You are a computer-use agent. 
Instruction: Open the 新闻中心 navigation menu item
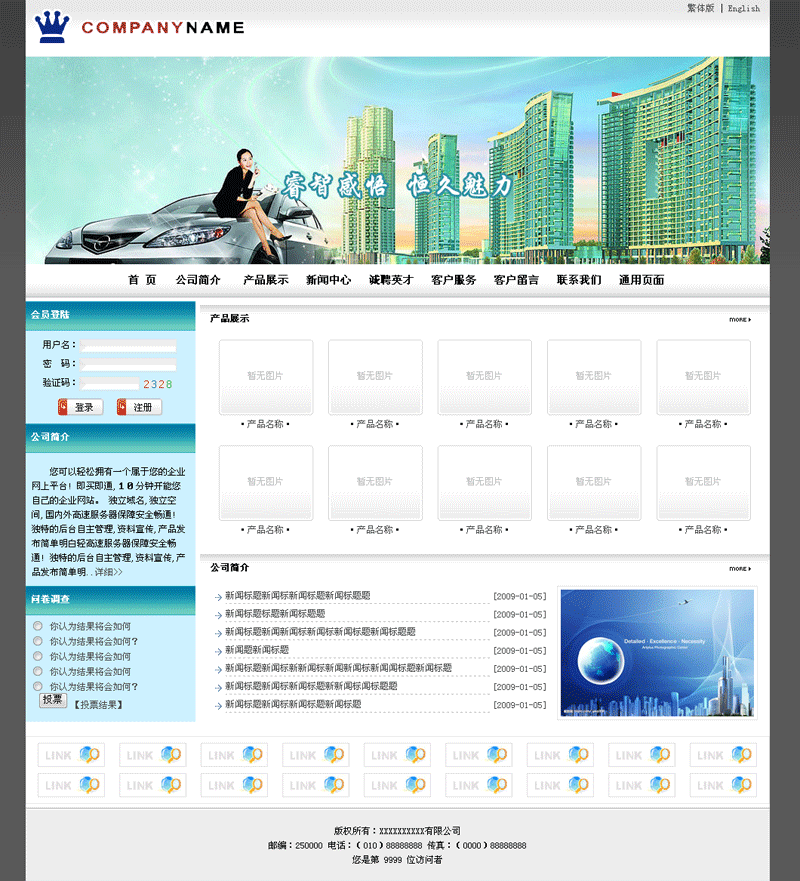coord(328,280)
